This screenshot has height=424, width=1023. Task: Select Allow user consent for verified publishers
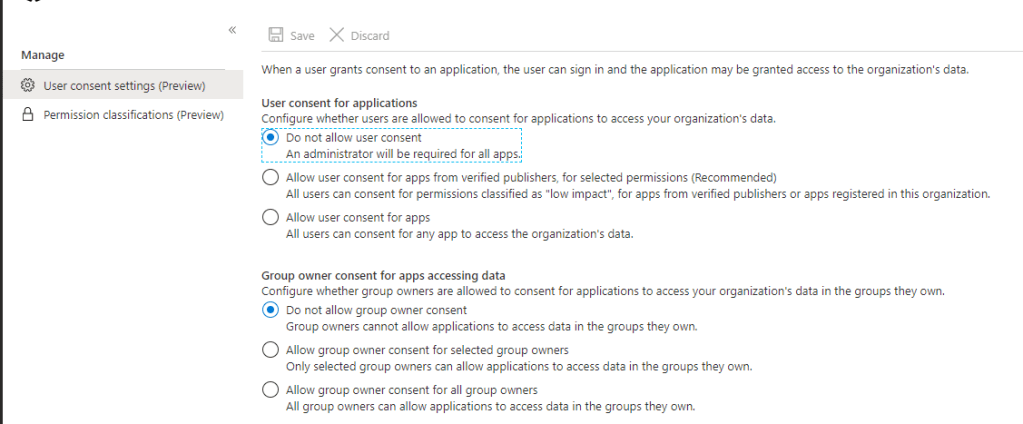tap(270, 178)
